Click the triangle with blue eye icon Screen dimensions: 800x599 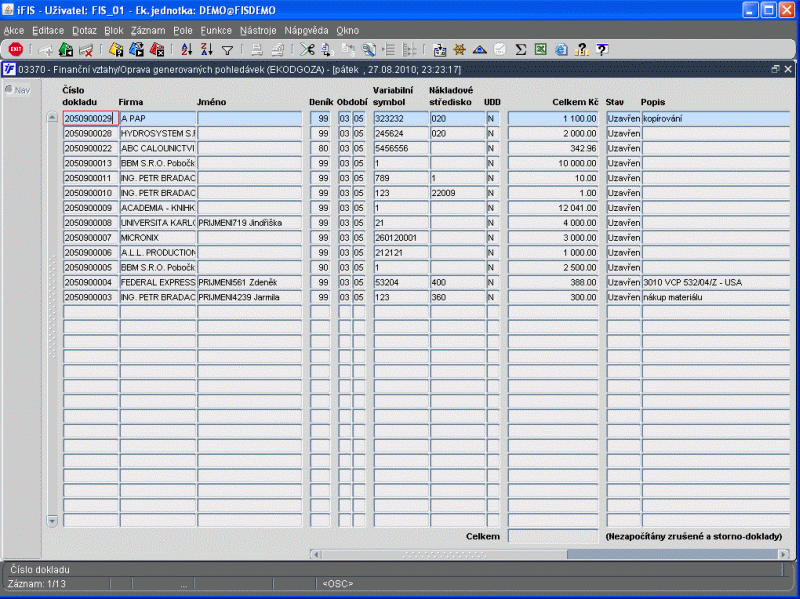[x=480, y=49]
